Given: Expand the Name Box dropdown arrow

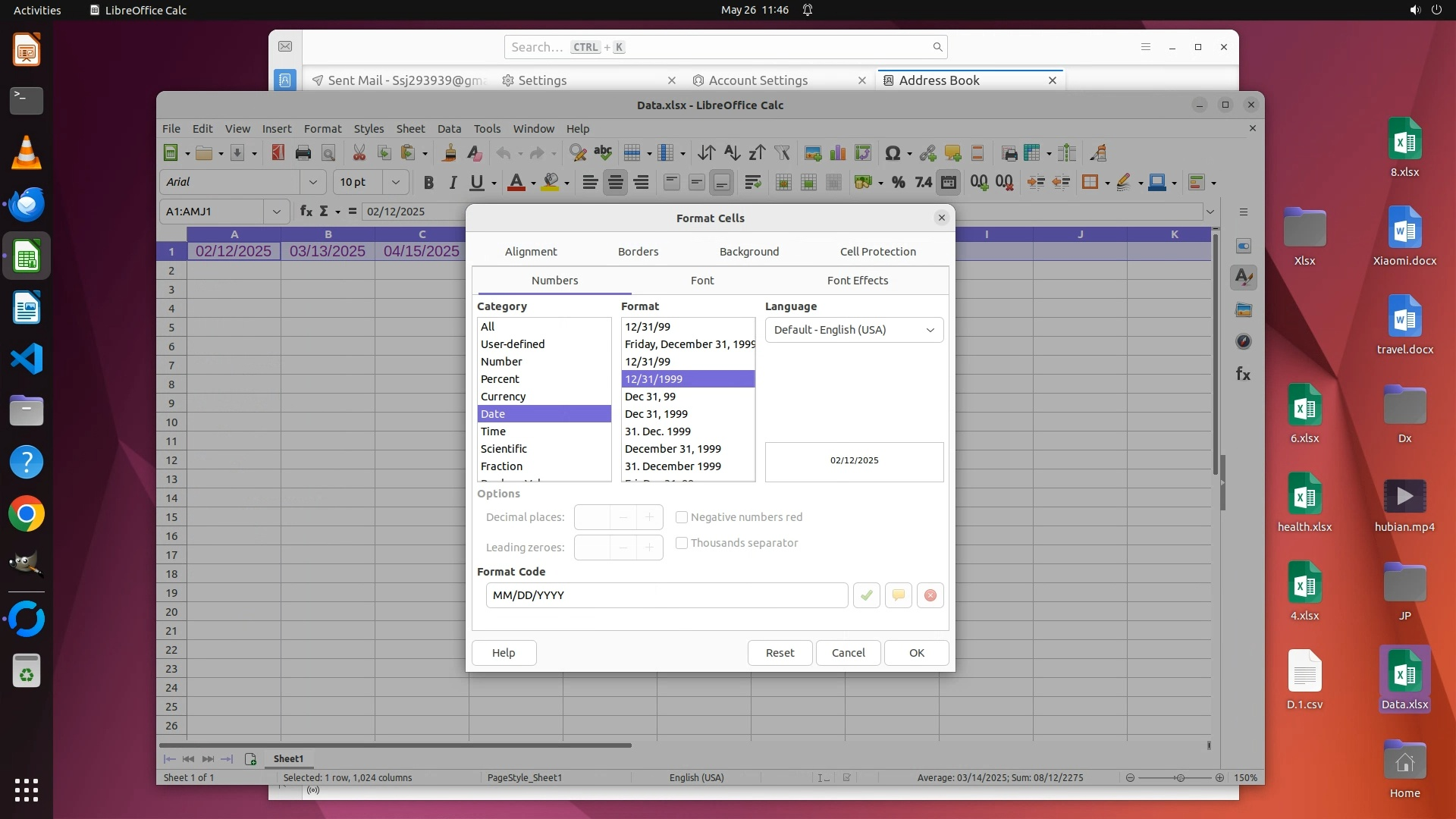Looking at the screenshot, I should pyautogui.click(x=276, y=212).
